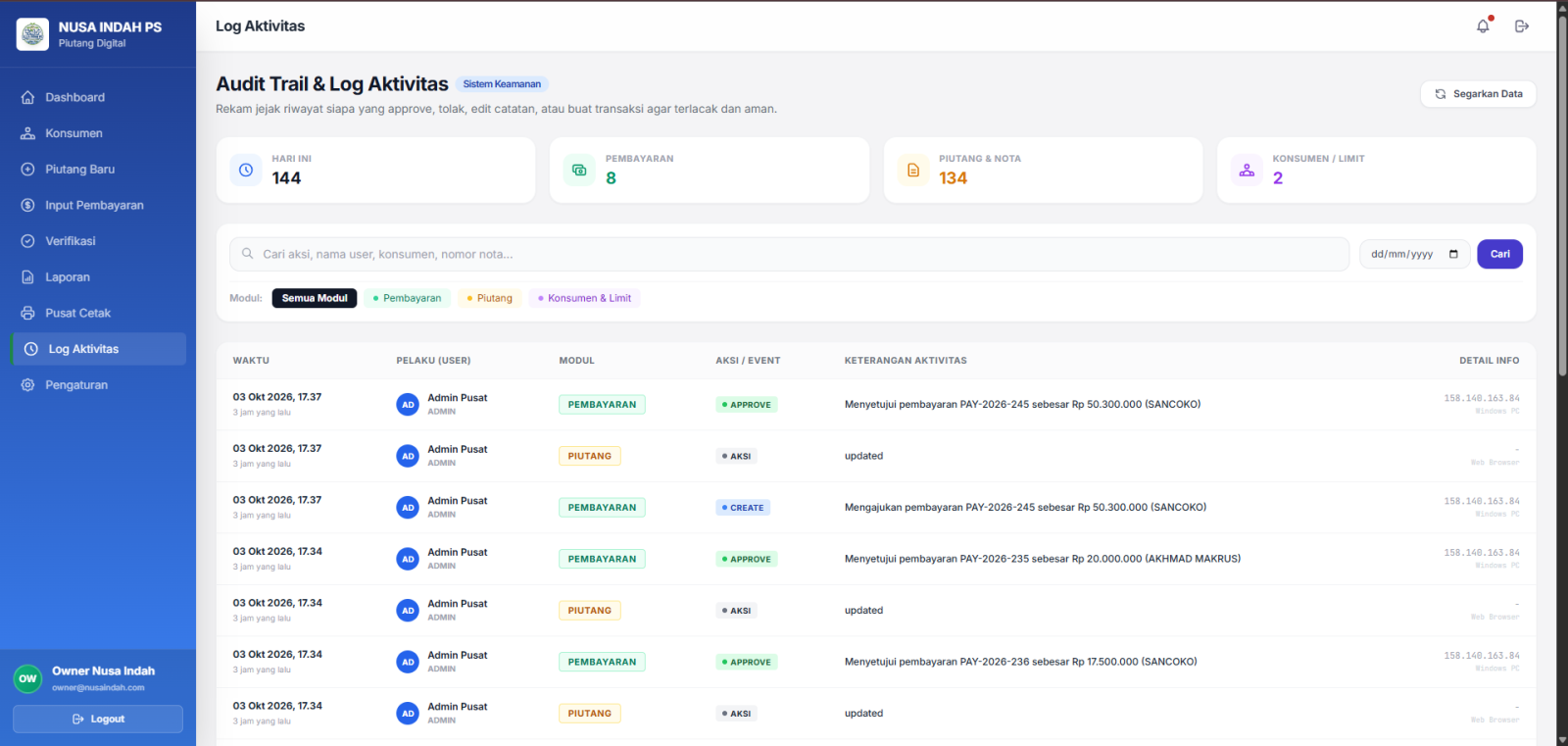This screenshot has height=746, width=1568.
Task: Select Log Aktivitas in the sidebar
Action: (x=98, y=349)
